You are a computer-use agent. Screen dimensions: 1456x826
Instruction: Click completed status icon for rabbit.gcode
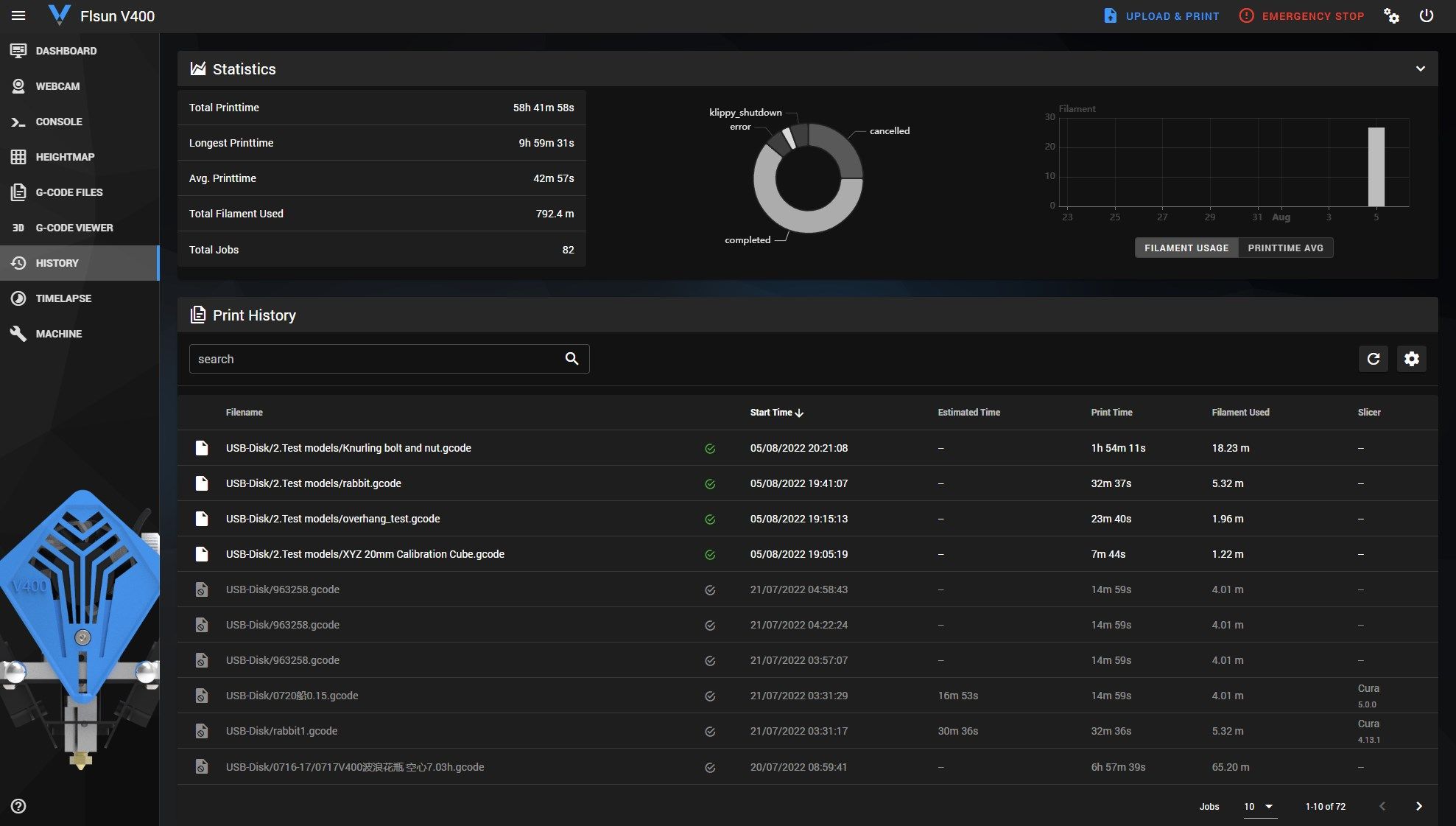pyautogui.click(x=710, y=484)
